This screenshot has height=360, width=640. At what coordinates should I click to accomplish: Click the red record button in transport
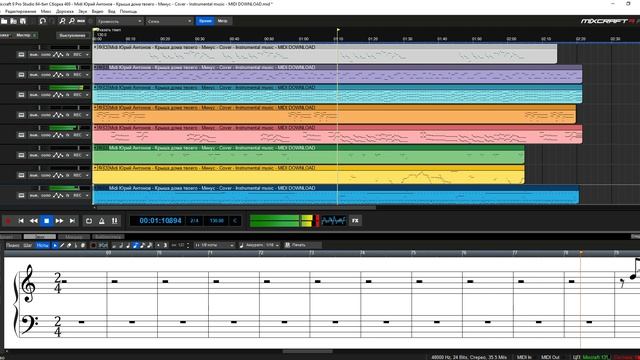[8, 221]
